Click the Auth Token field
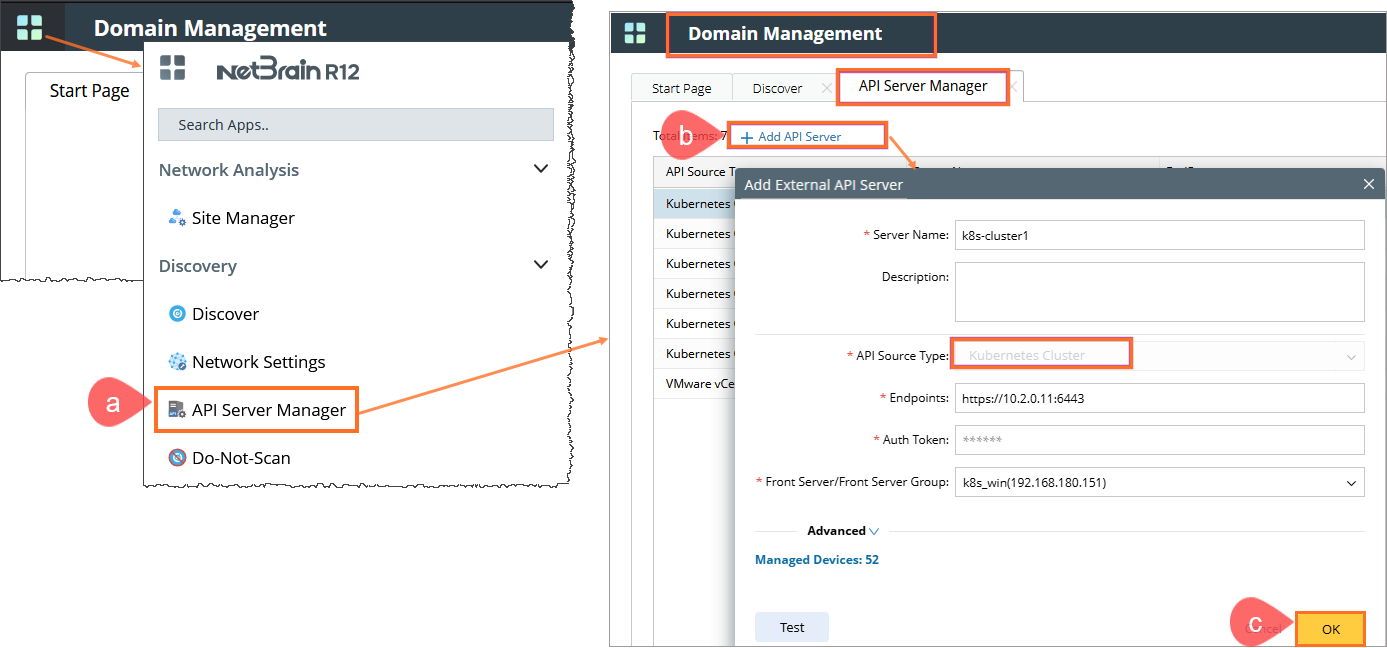 pyautogui.click(x=1159, y=440)
